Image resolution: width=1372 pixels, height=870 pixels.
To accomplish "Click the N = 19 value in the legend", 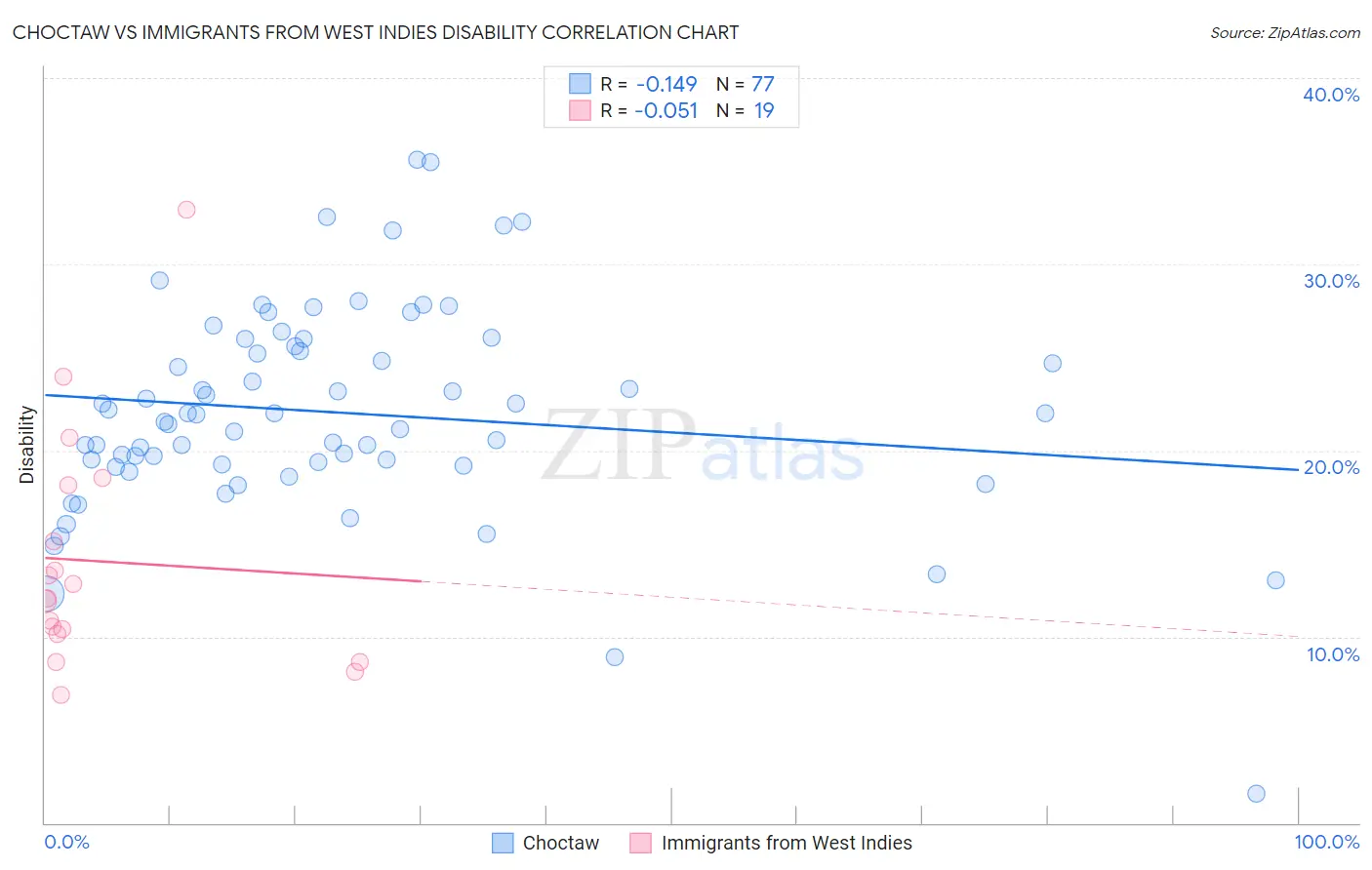I will [746, 110].
